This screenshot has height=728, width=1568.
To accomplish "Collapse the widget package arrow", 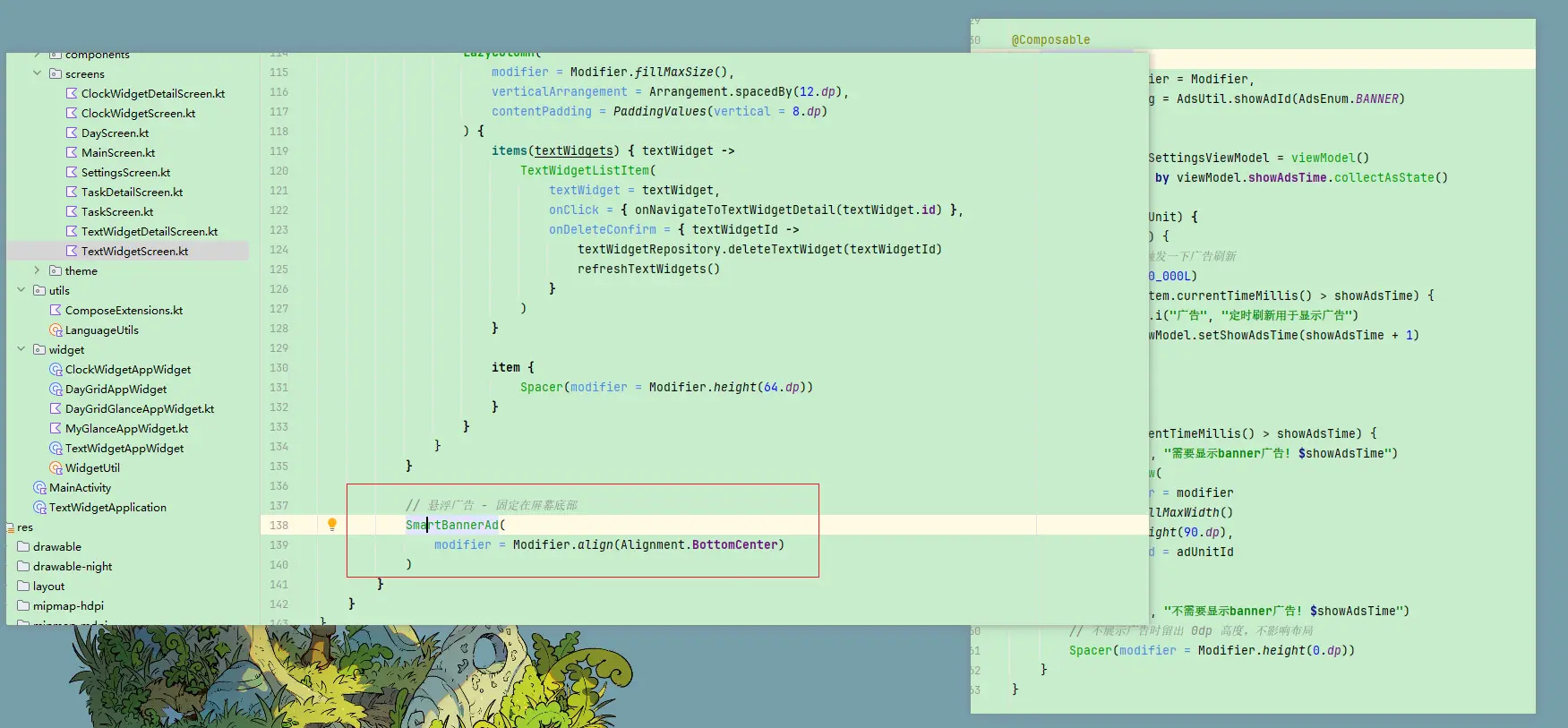I will pos(21,350).
